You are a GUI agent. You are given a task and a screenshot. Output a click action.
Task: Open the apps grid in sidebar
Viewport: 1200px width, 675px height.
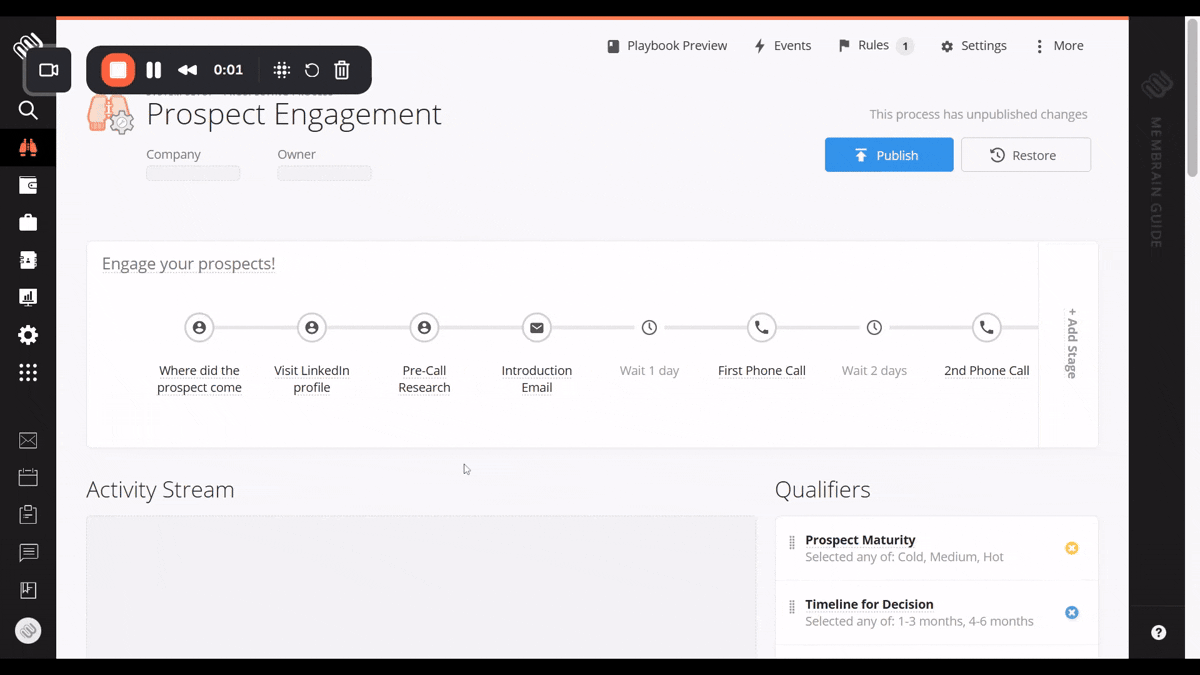(x=28, y=373)
